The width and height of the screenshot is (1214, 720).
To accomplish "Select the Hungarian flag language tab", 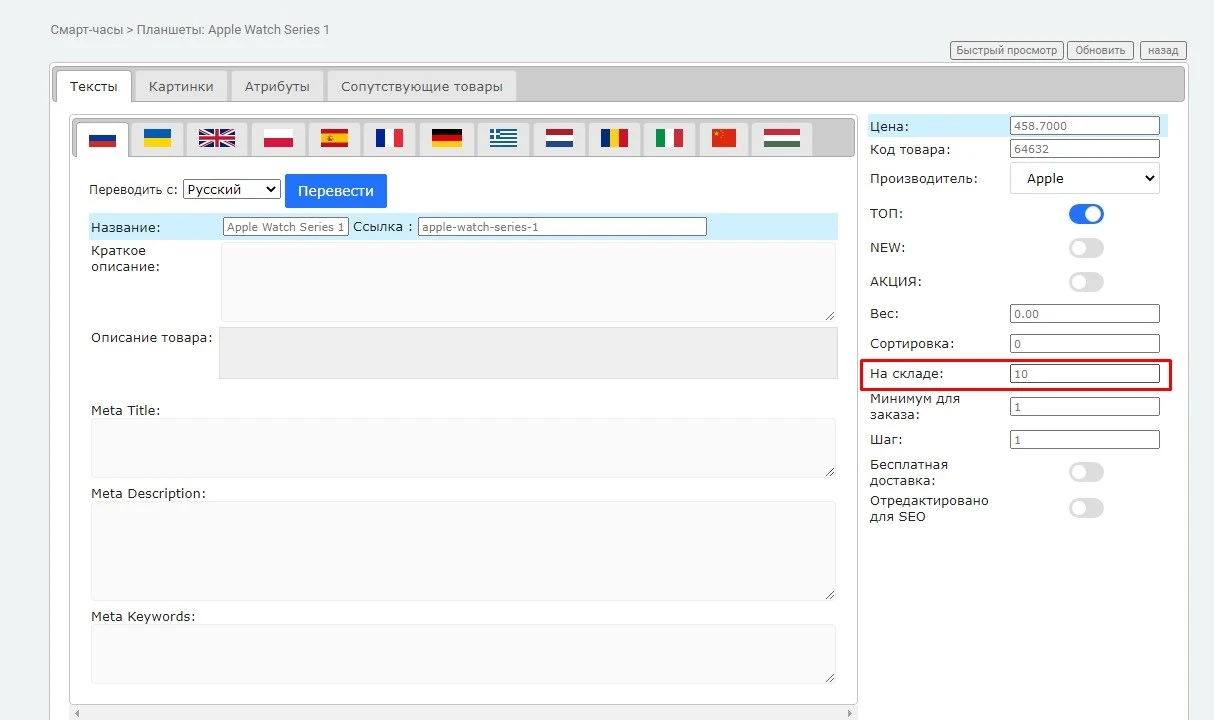I will coord(781,138).
